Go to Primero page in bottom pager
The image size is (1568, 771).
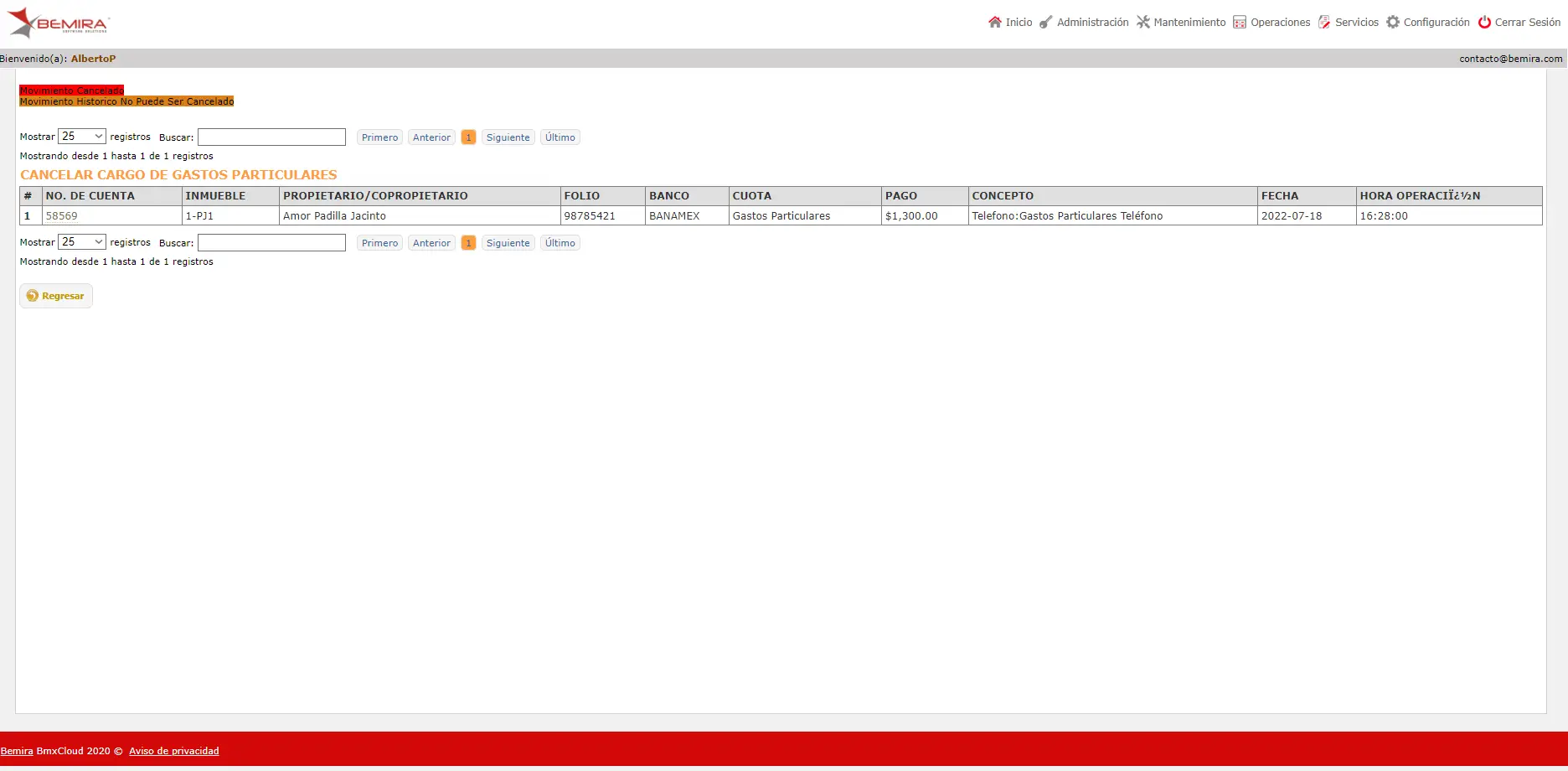[x=379, y=243]
